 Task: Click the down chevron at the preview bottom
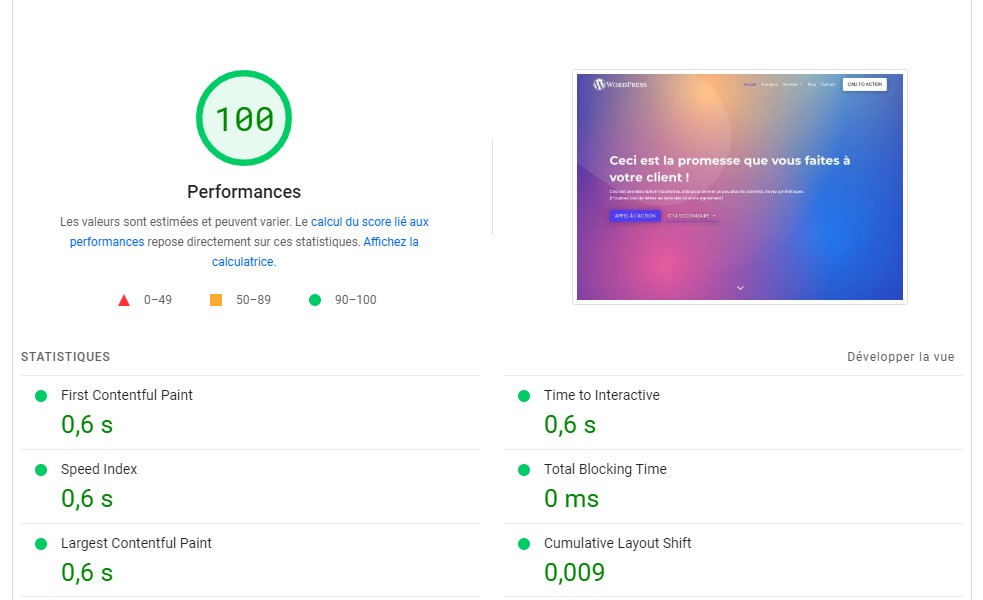[739, 287]
